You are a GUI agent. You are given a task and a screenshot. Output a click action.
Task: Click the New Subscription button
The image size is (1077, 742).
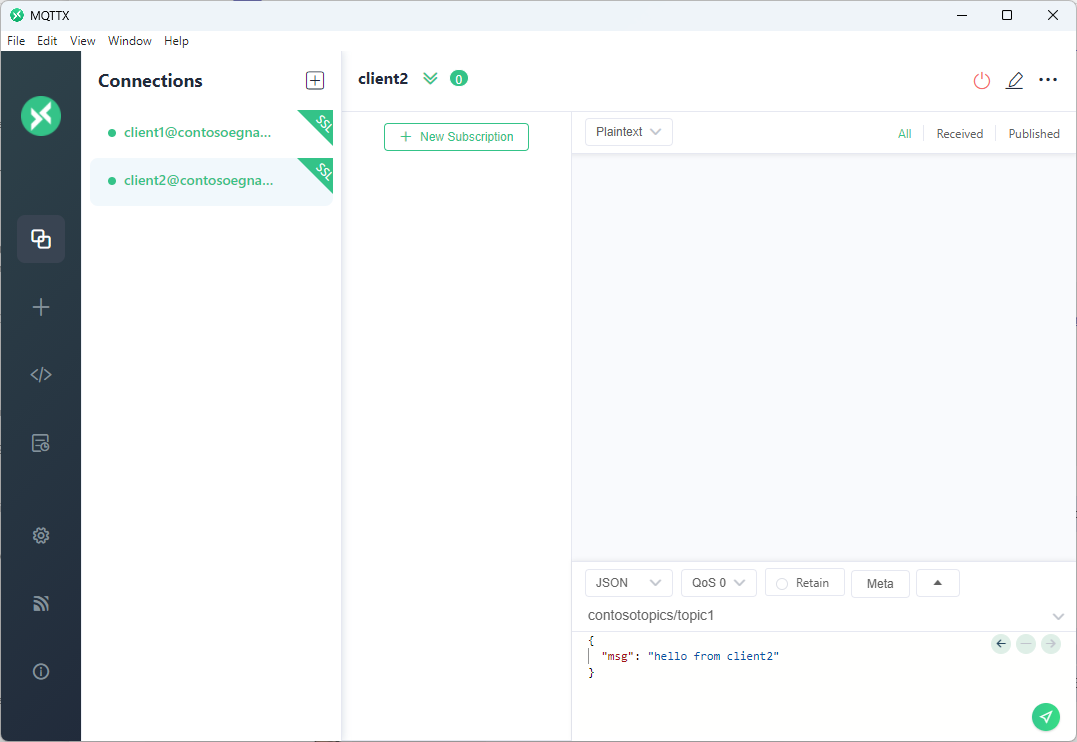[456, 137]
